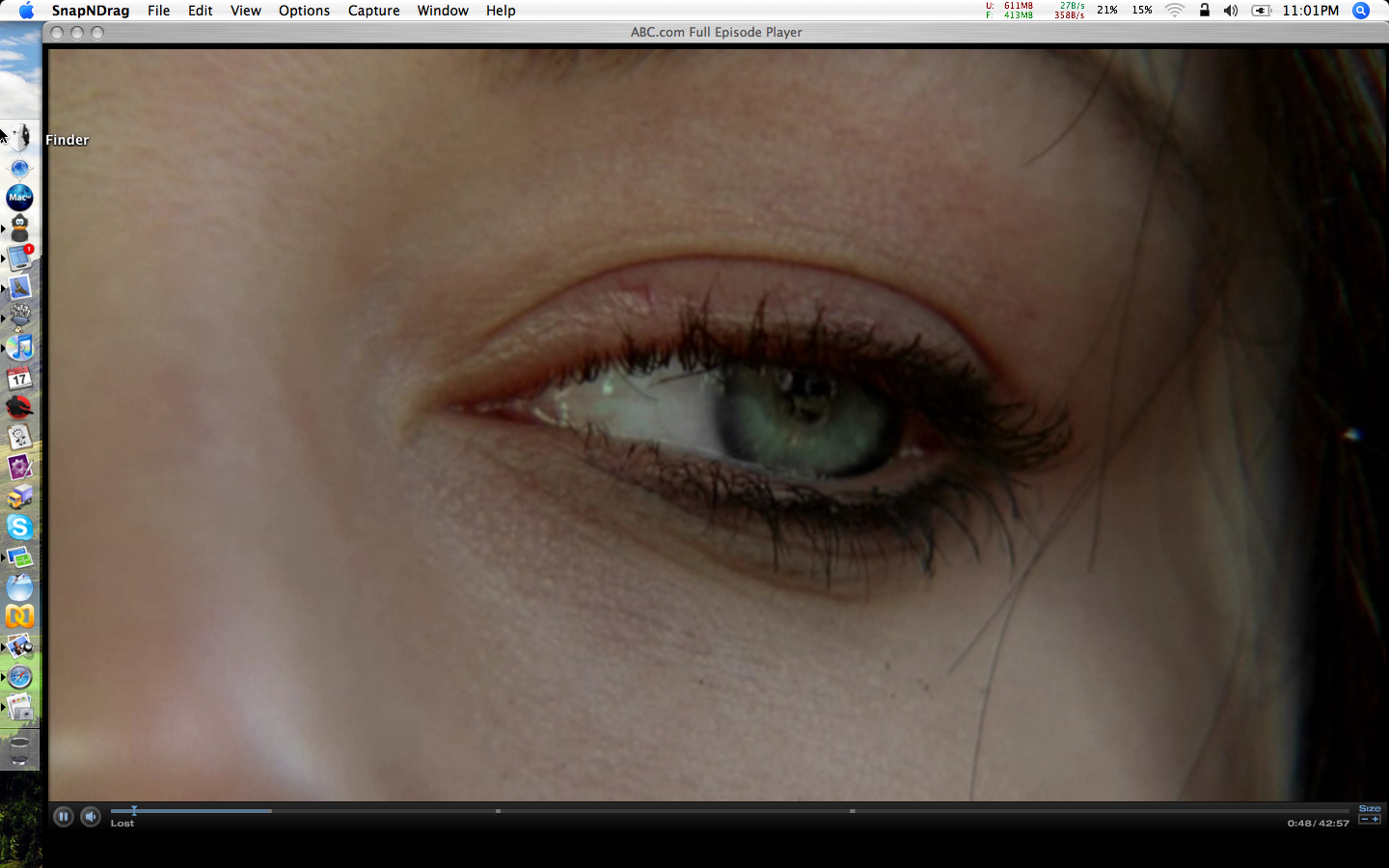Image resolution: width=1389 pixels, height=868 pixels.
Task: Open the View menu
Action: (245, 11)
